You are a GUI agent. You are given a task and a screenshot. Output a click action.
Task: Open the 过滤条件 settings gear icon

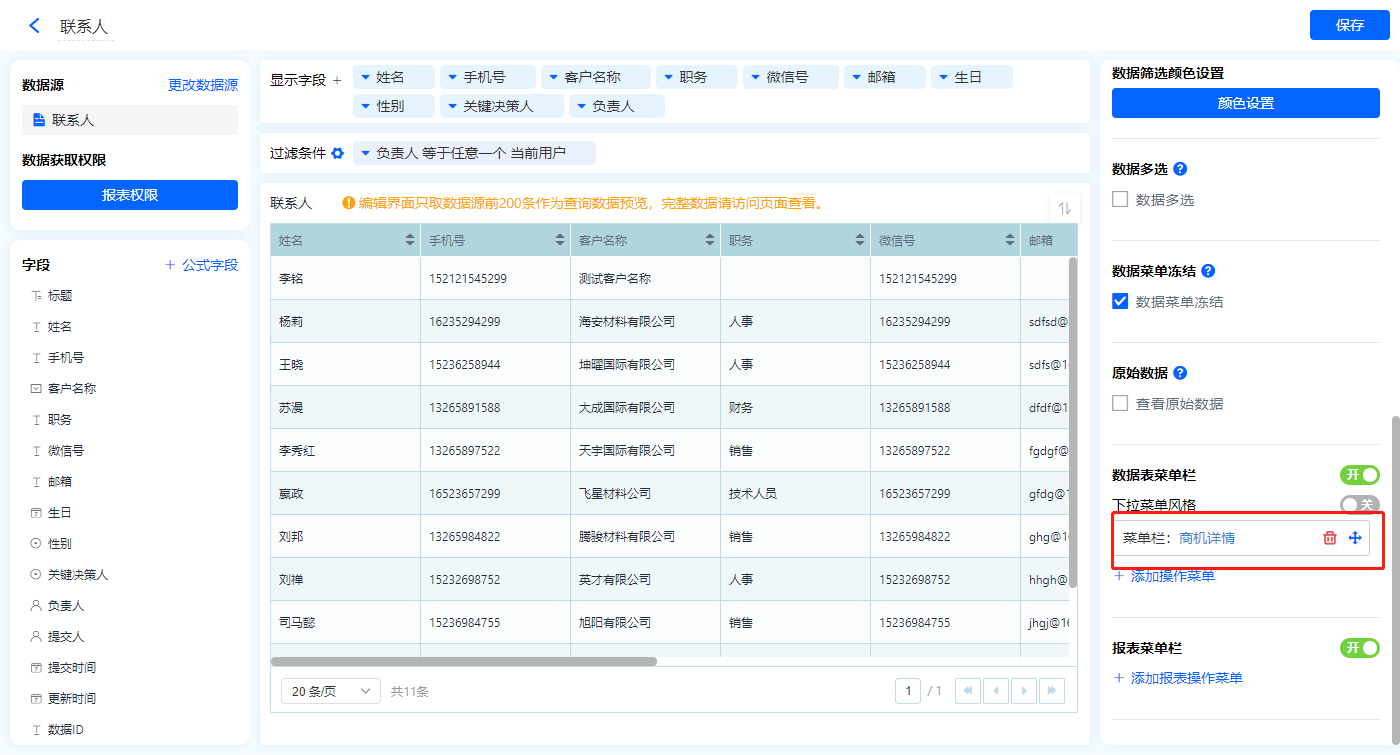tap(338, 153)
